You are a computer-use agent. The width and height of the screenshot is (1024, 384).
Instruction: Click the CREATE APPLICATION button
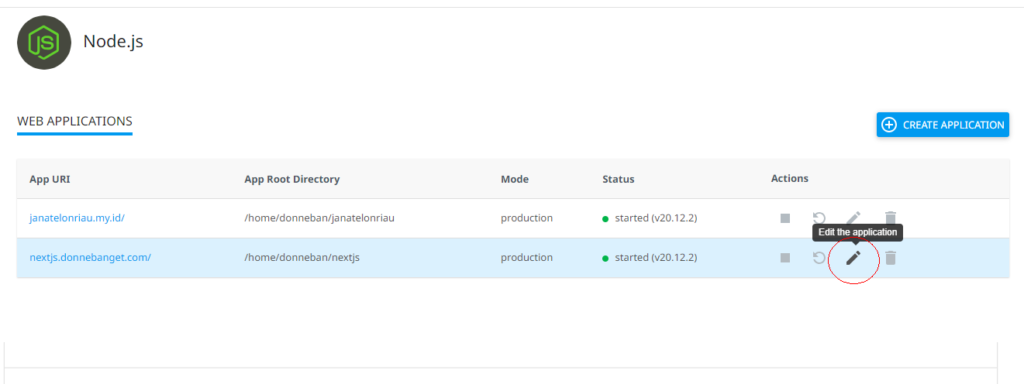(x=942, y=125)
